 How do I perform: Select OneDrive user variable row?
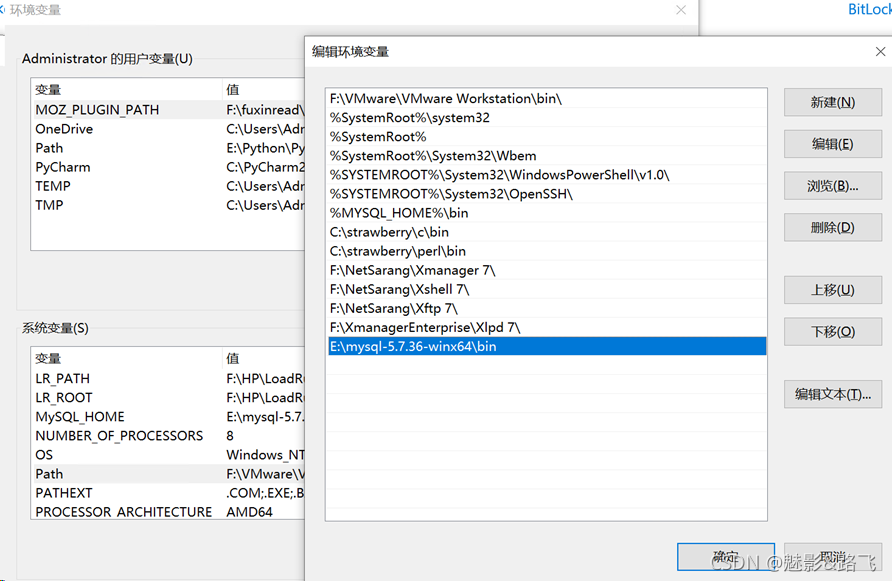(x=168, y=129)
